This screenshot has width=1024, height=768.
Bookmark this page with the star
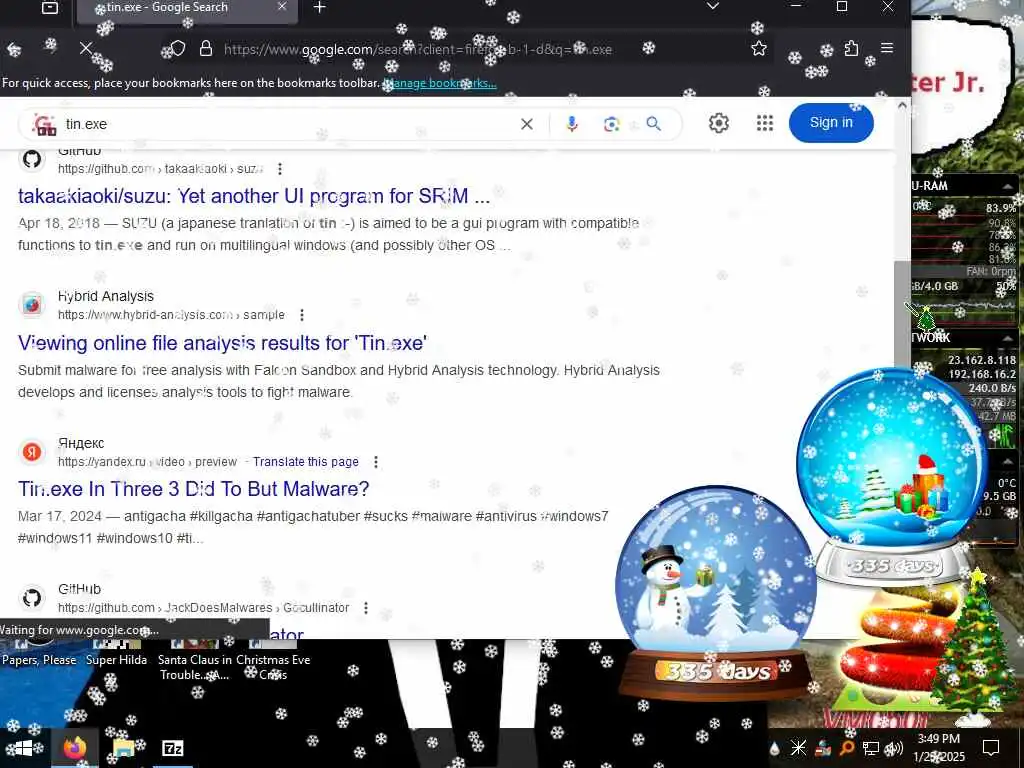click(x=758, y=48)
